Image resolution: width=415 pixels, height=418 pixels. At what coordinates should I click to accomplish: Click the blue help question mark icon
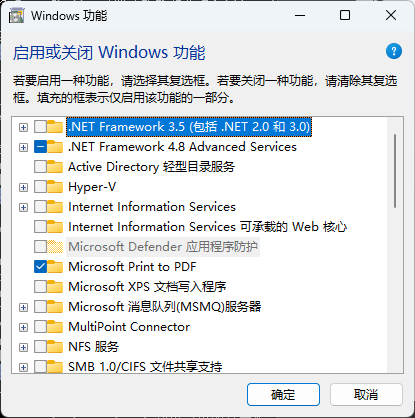[x=394, y=51]
